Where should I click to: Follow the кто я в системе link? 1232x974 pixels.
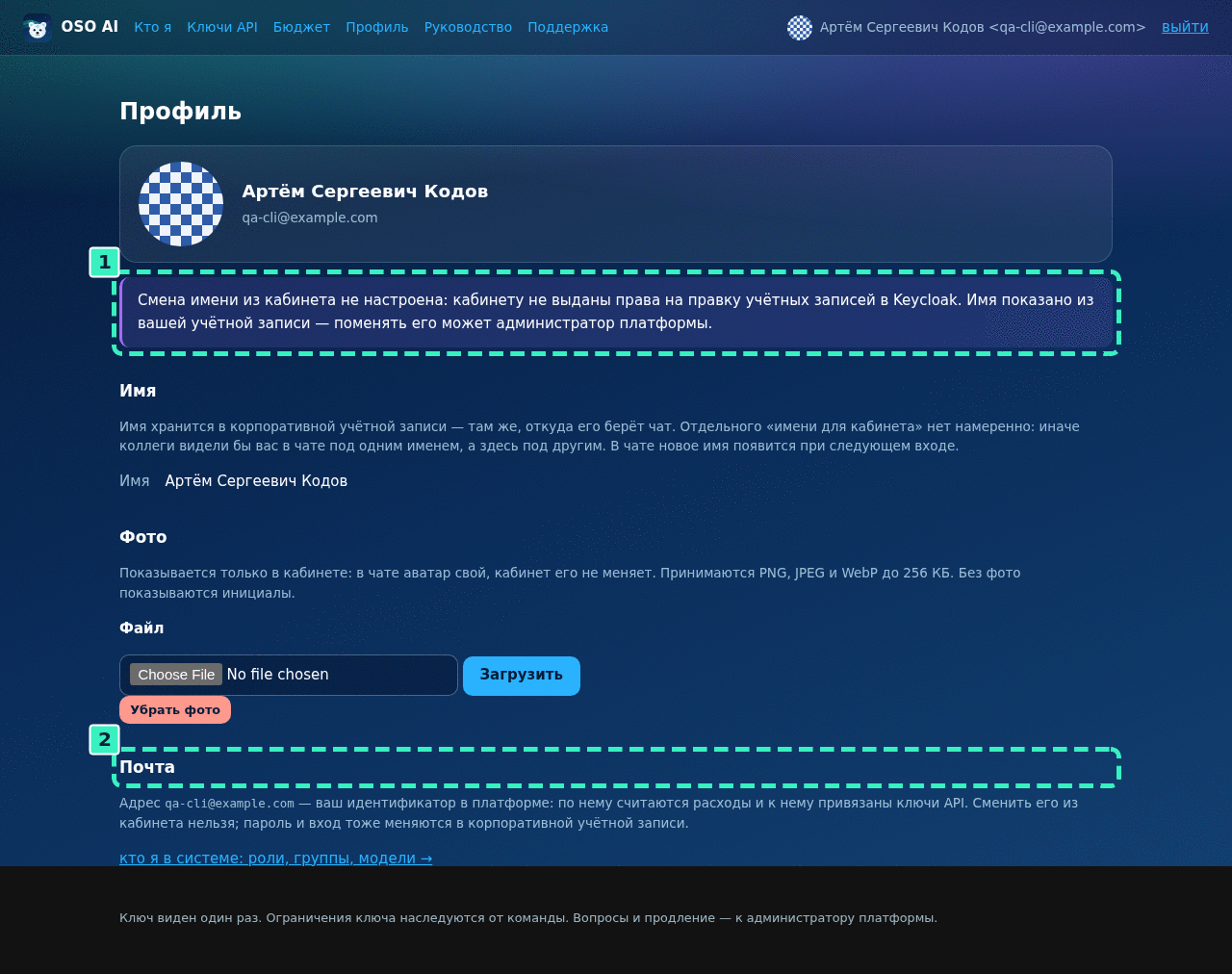(x=276, y=859)
